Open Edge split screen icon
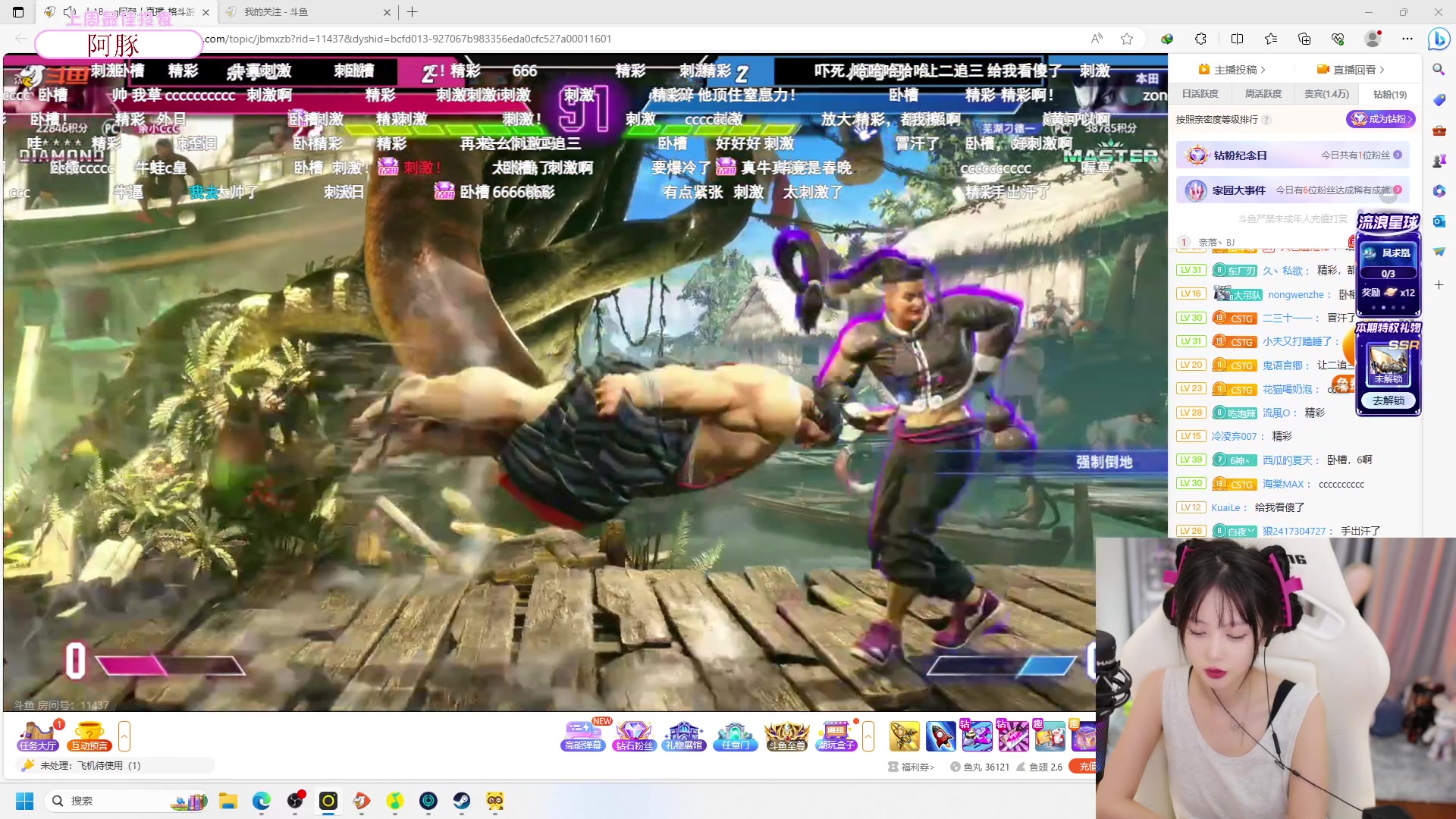 (1237, 39)
